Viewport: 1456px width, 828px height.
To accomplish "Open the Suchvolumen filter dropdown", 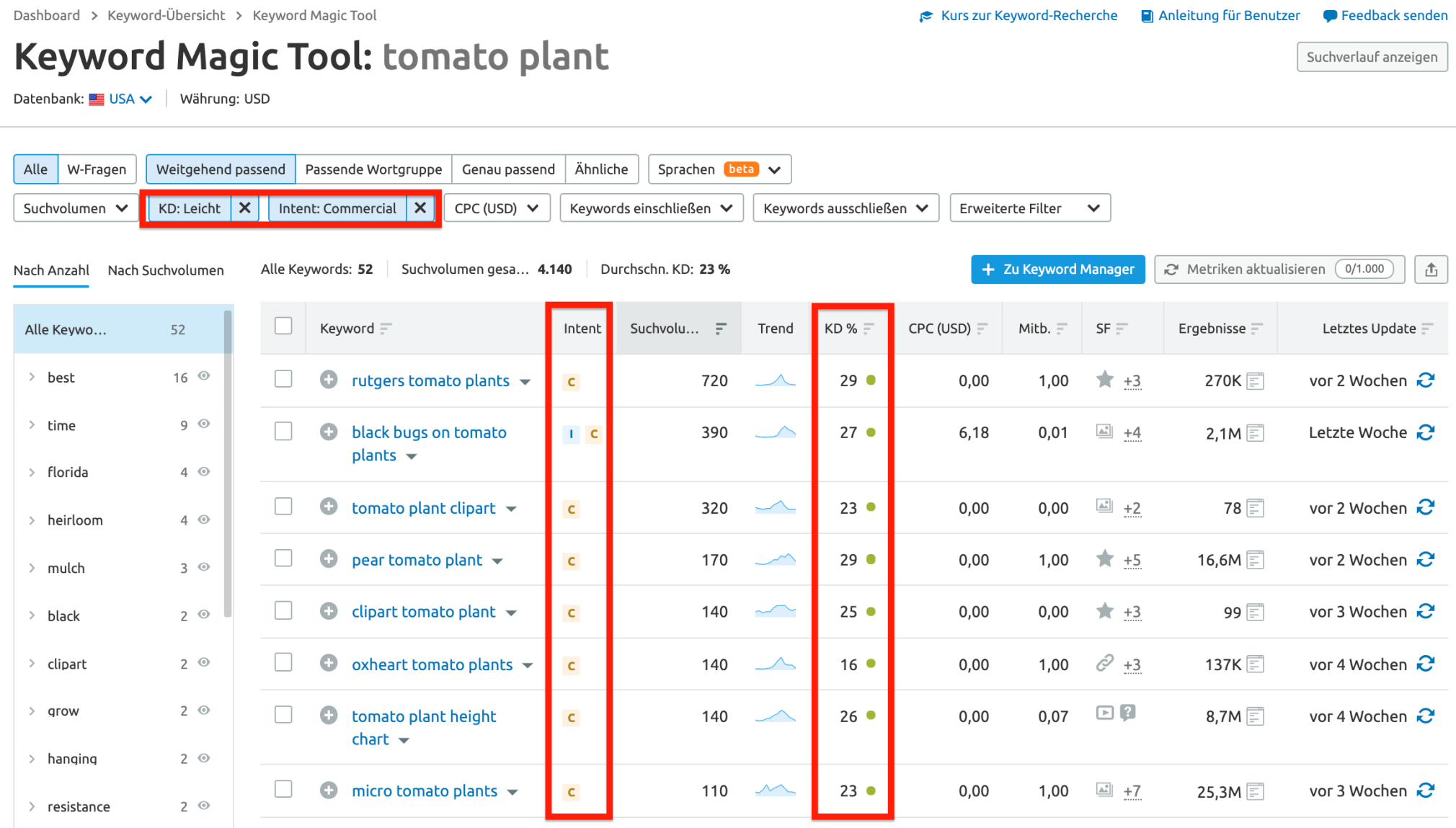I will pyautogui.click(x=76, y=208).
